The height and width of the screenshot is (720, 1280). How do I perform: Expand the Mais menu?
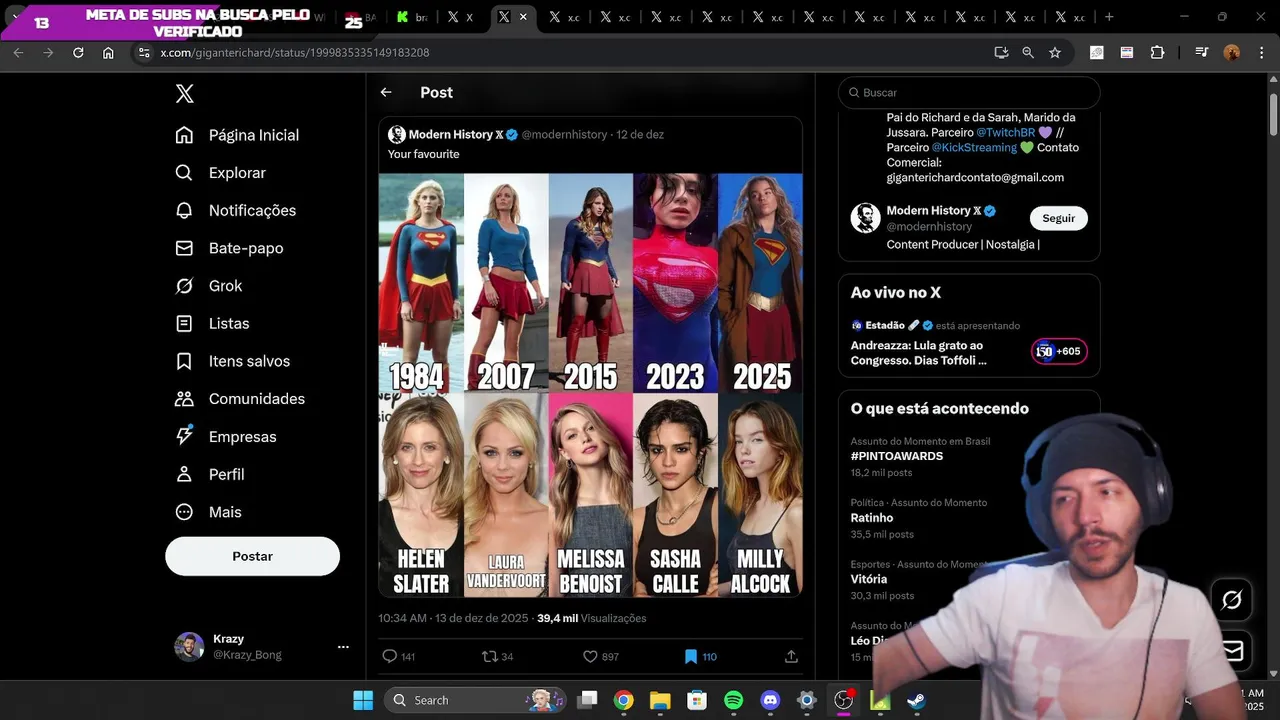pyautogui.click(x=209, y=512)
